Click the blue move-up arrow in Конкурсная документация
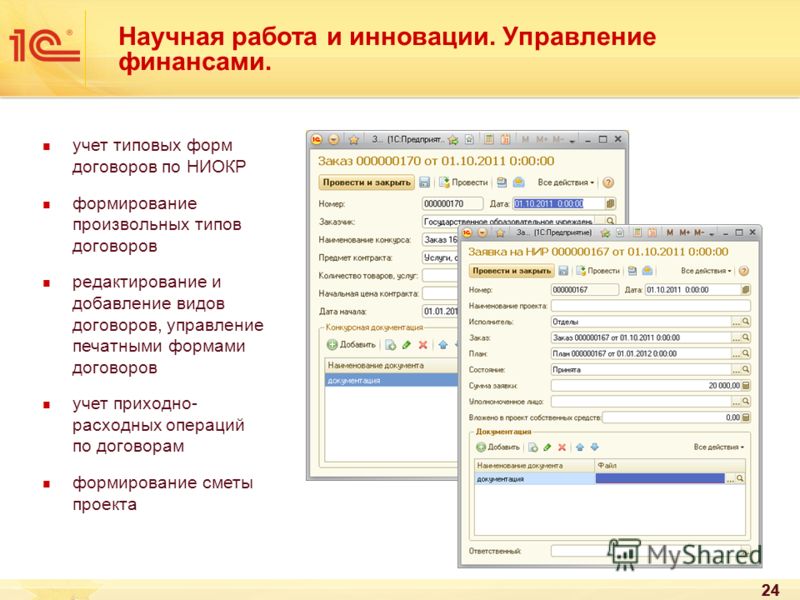The height and width of the screenshot is (600, 800). pyautogui.click(x=443, y=345)
